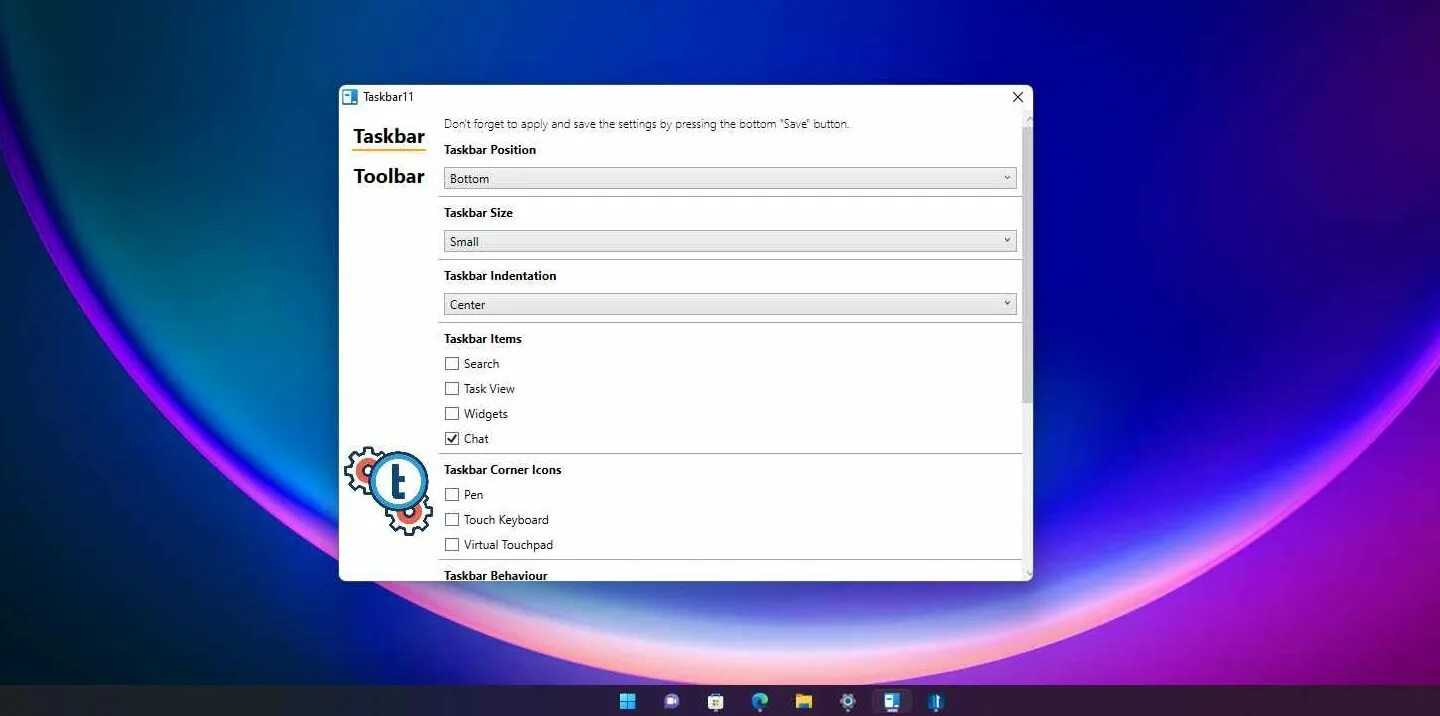Open the Taskbar Position dropdown

tap(730, 178)
